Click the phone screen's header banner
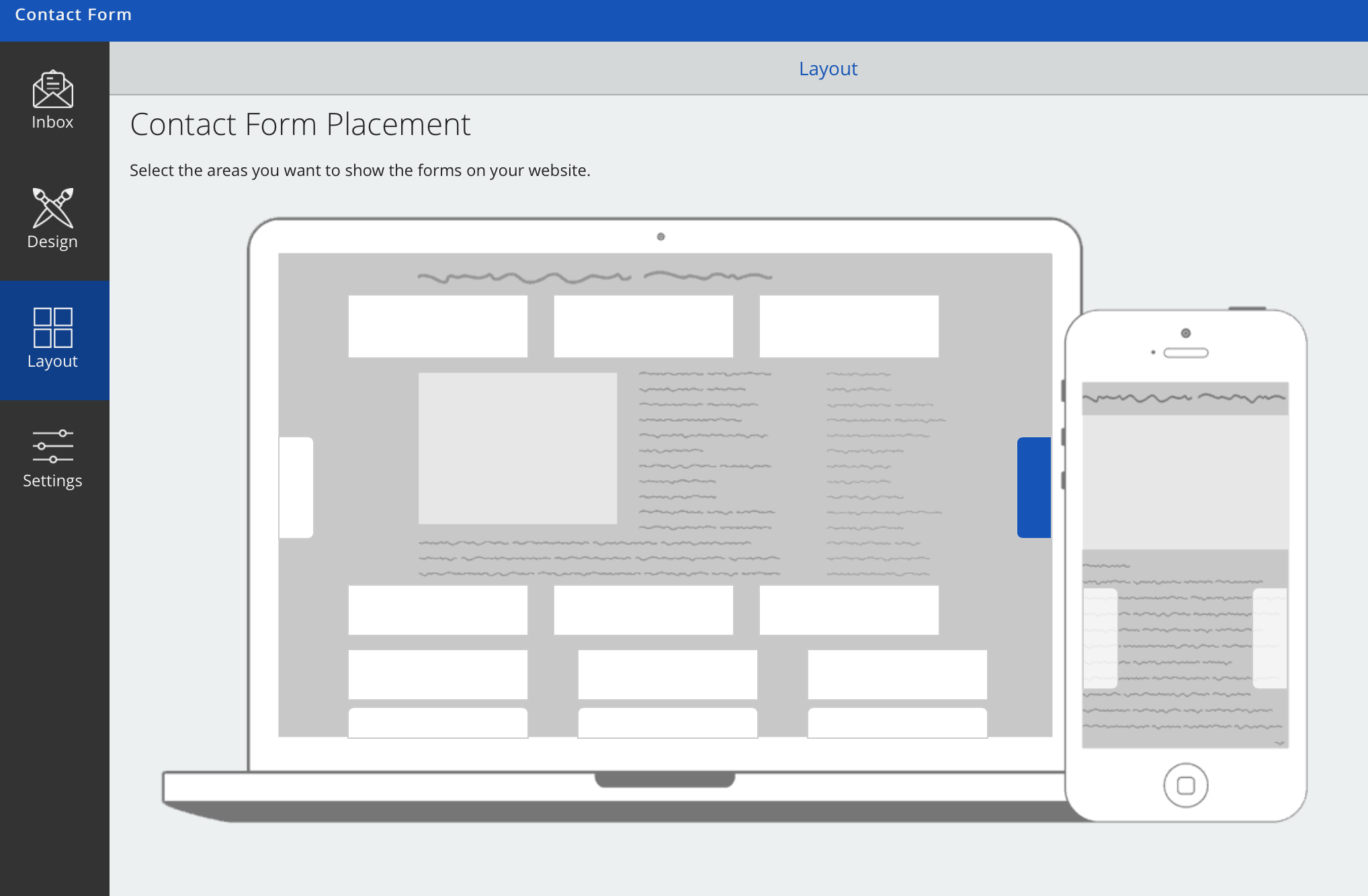The height and width of the screenshot is (896, 1368). pyautogui.click(x=1185, y=398)
